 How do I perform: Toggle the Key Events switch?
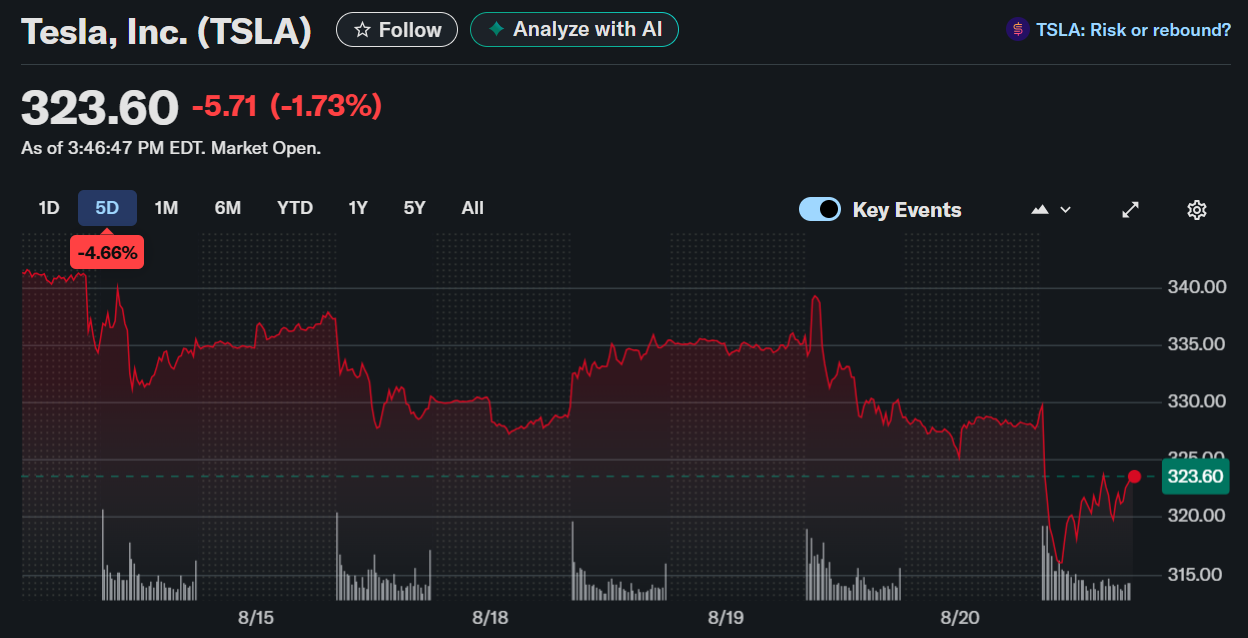[x=820, y=210]
